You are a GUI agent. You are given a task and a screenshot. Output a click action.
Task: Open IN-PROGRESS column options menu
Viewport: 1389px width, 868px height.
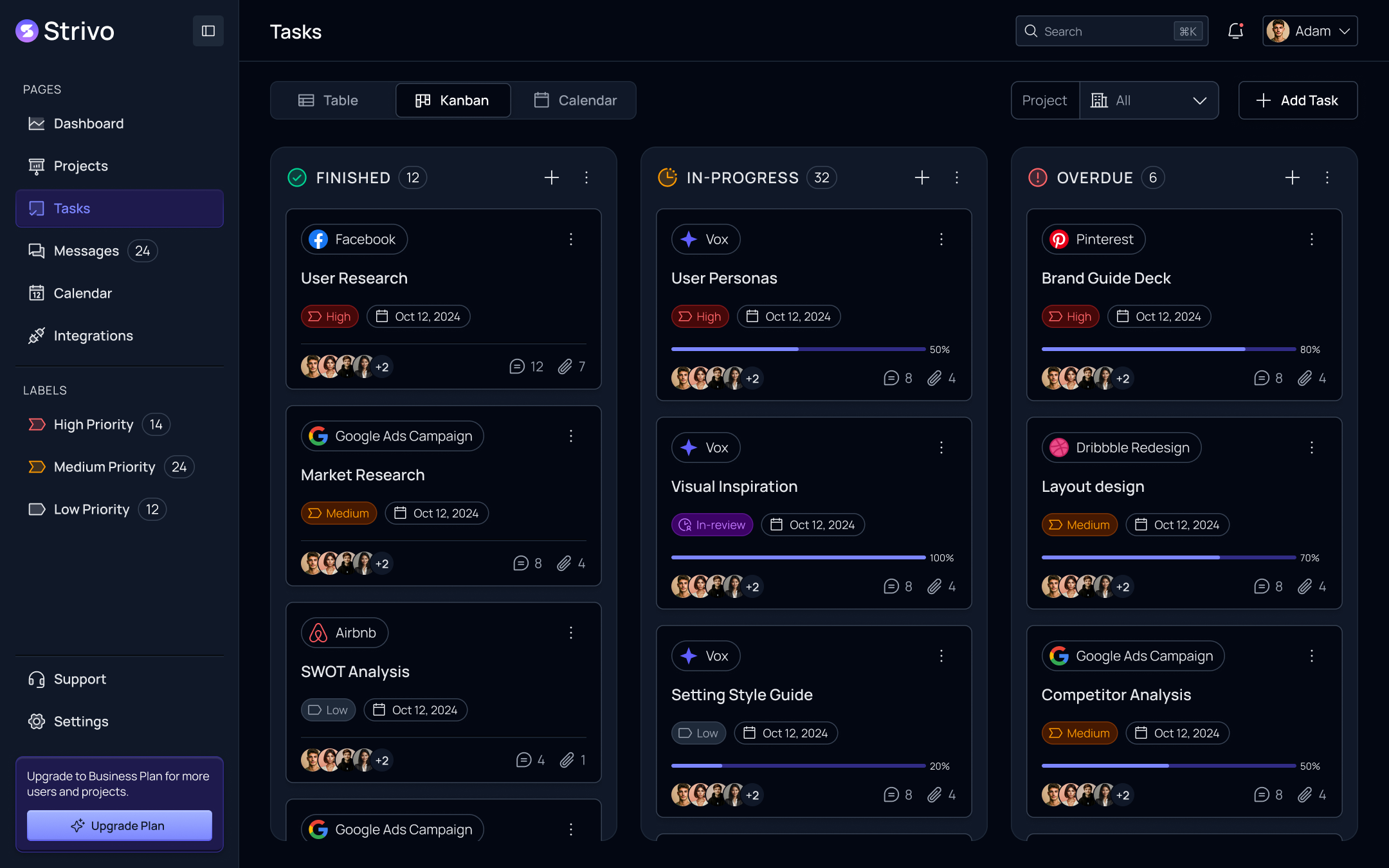click(957, 177)
